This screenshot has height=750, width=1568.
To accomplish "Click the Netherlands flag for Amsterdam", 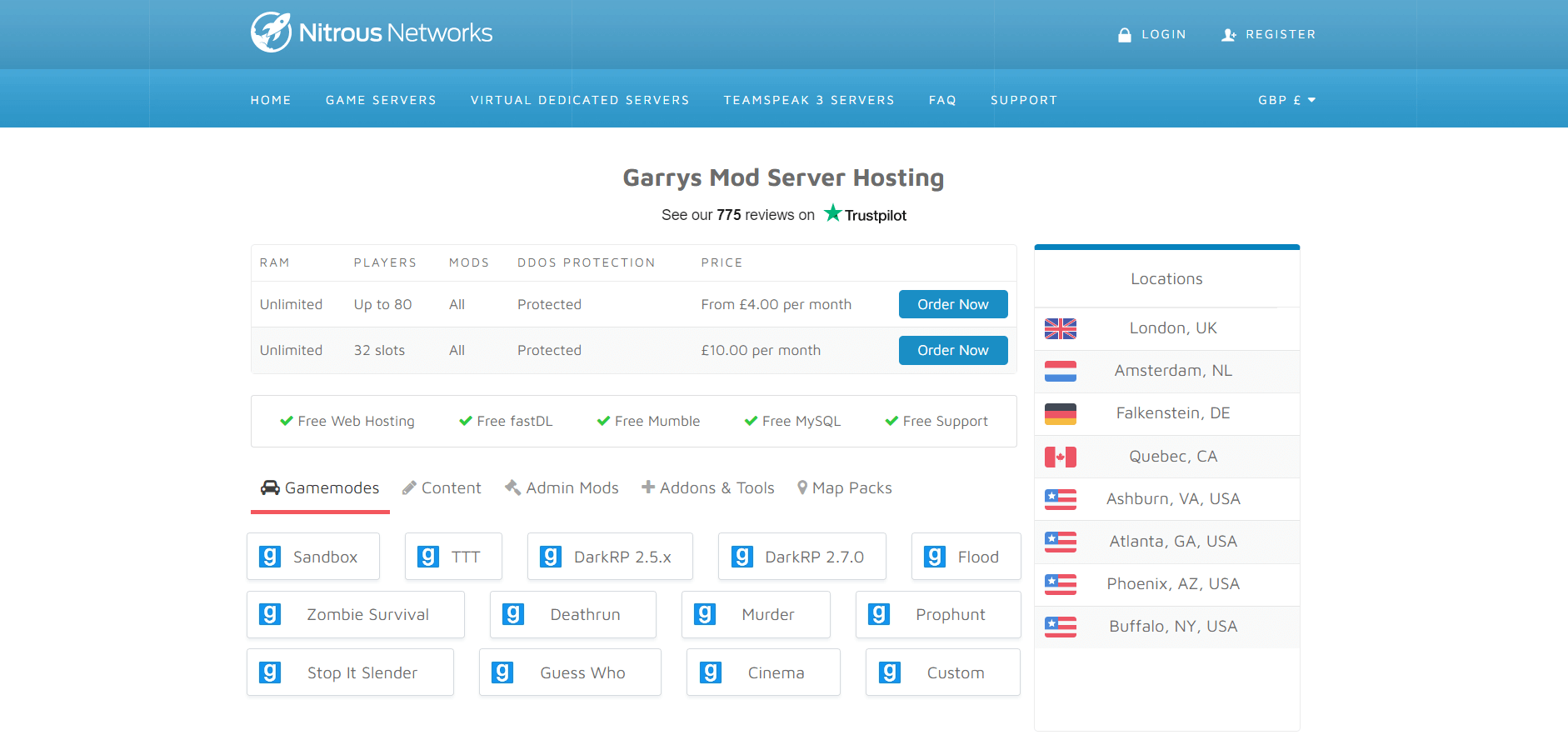I will click(1061, 371).
